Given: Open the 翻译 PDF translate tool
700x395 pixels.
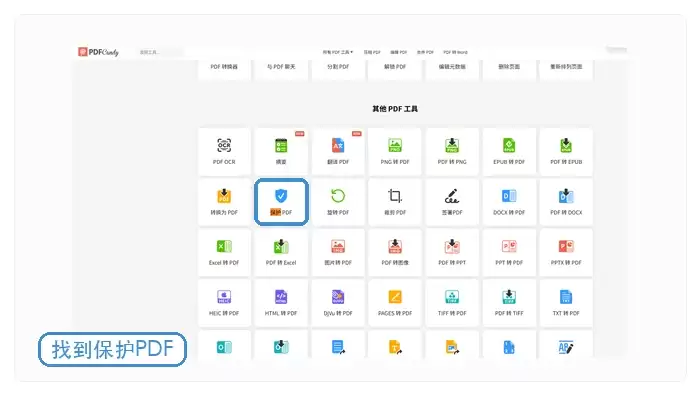Looking at the screenshot, I should (x=338, y=152).
